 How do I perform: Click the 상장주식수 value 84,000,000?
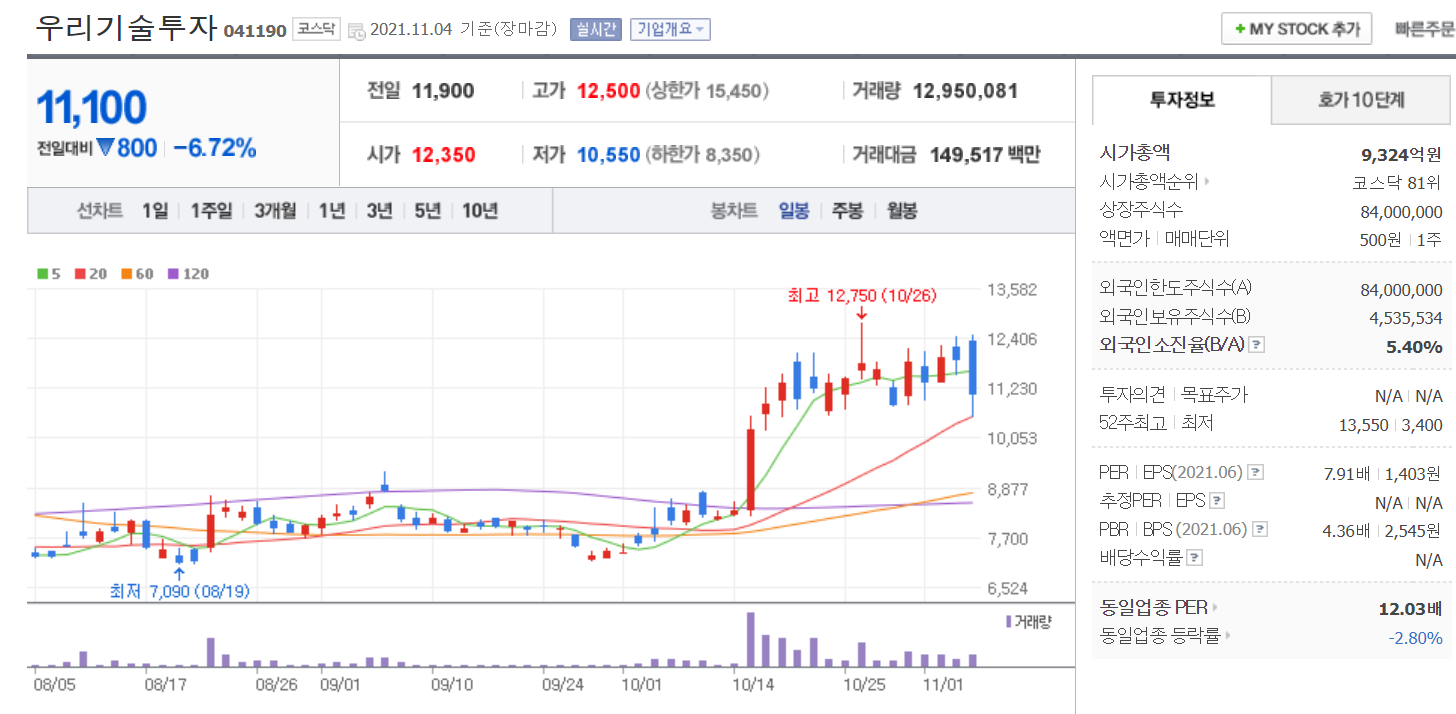click(1402, 211)
